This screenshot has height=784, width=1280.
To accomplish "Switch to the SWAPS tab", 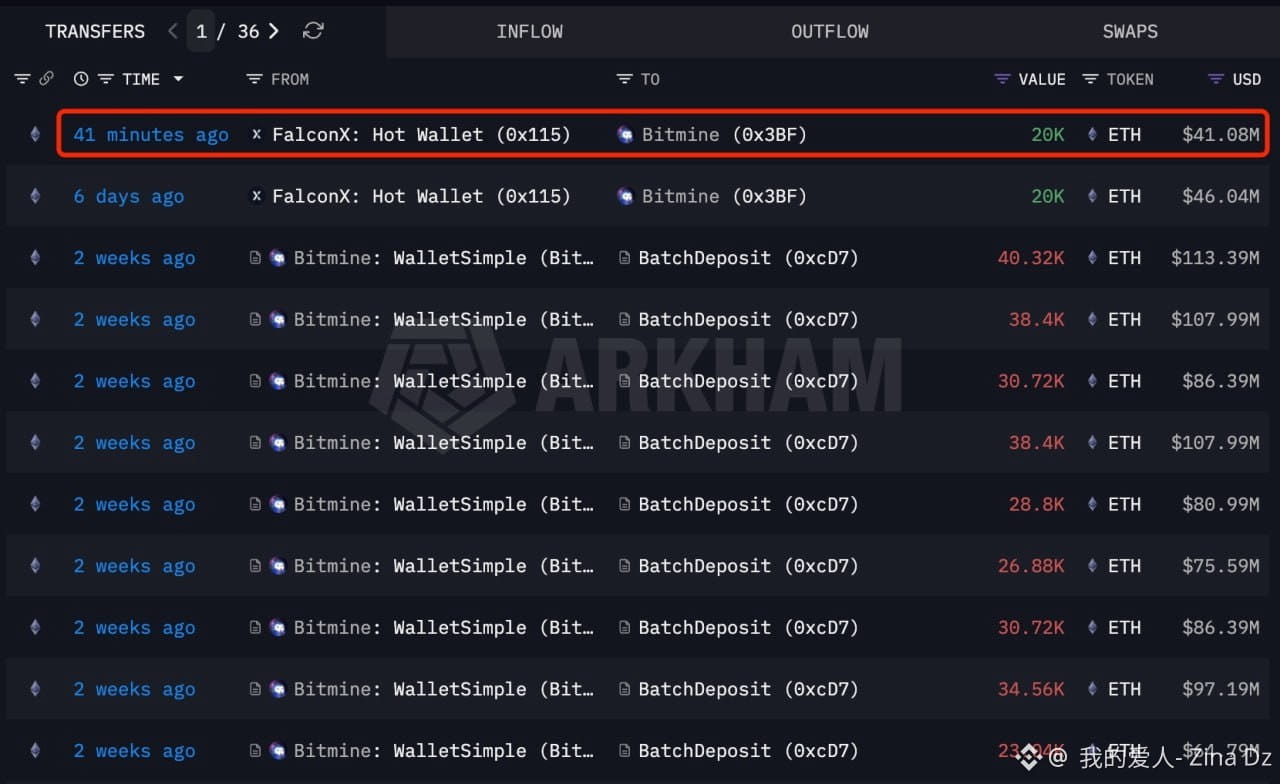I will click(x=1130, y=31).
